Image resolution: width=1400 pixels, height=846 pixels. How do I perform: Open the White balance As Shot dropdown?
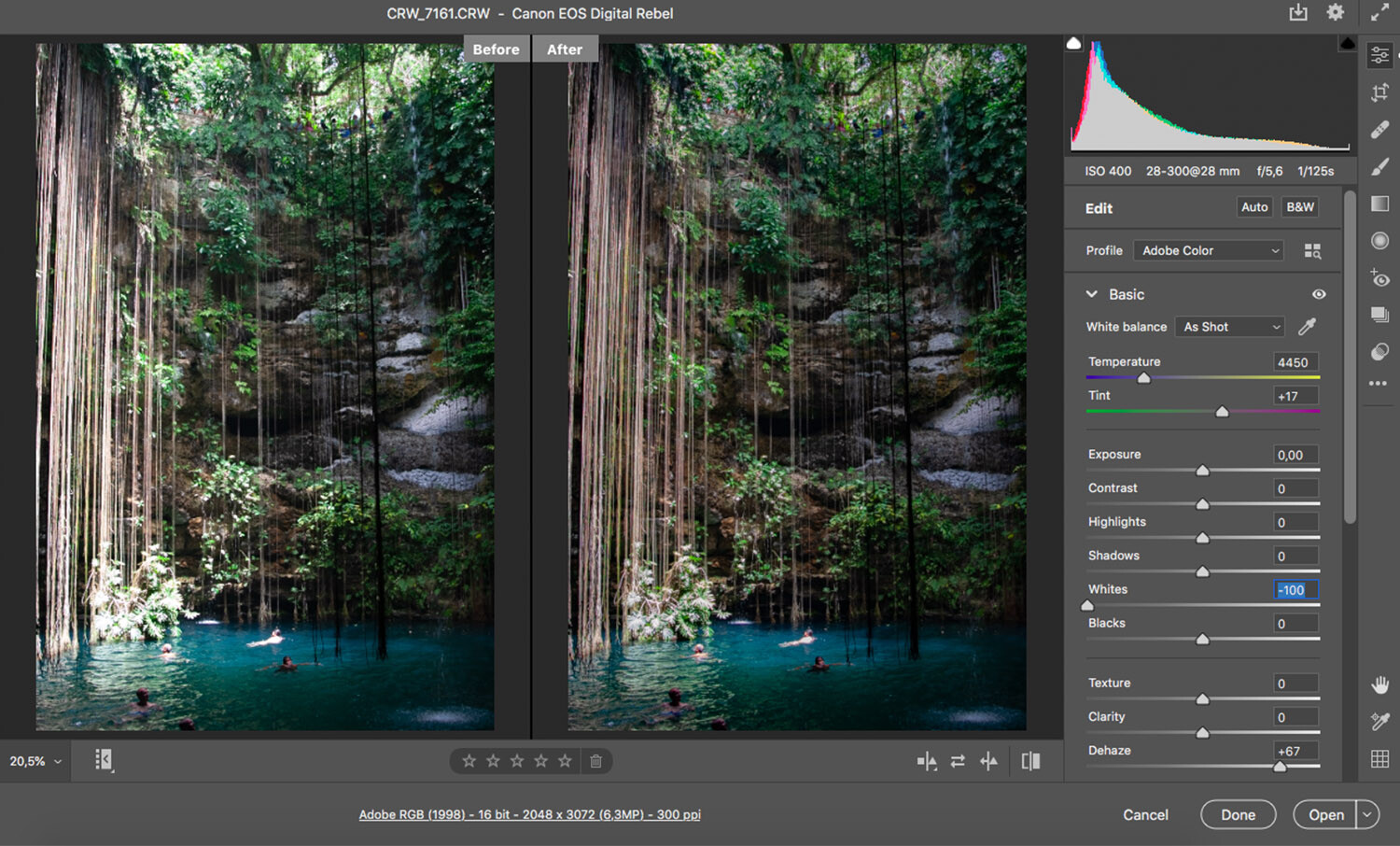1228,327
